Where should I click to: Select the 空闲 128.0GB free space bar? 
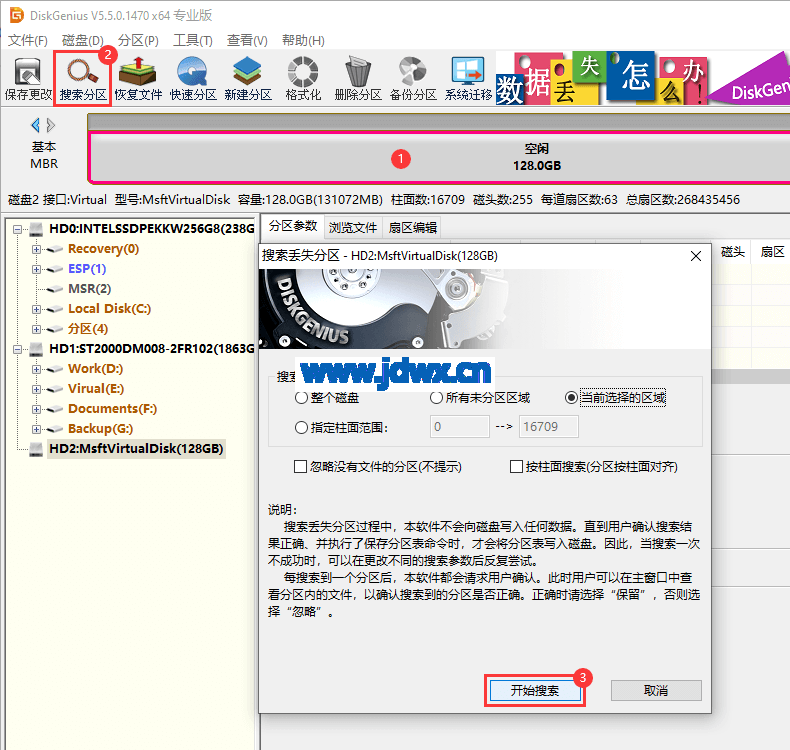tap(439, 157)
